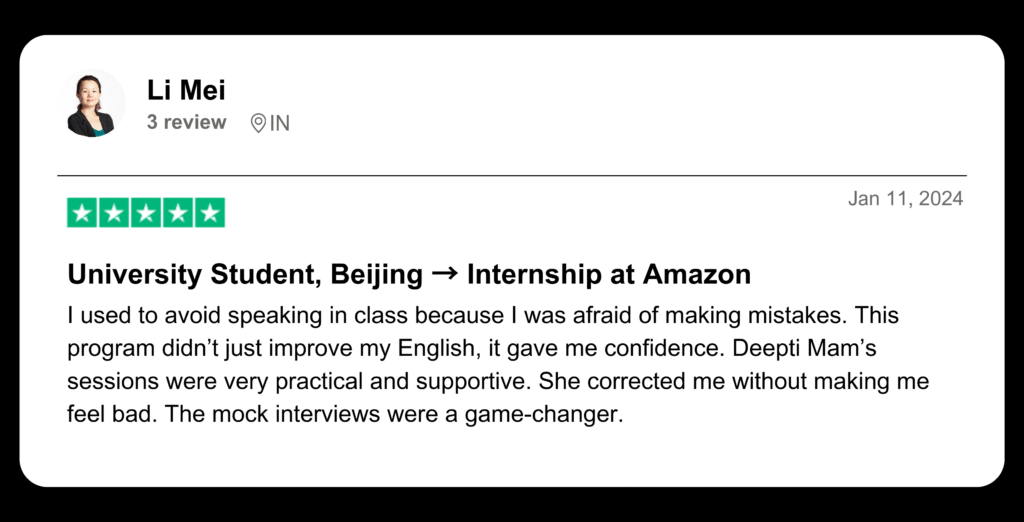Open the reviewer name Li Mei
Screen dimensions: 1024x522
186,90
